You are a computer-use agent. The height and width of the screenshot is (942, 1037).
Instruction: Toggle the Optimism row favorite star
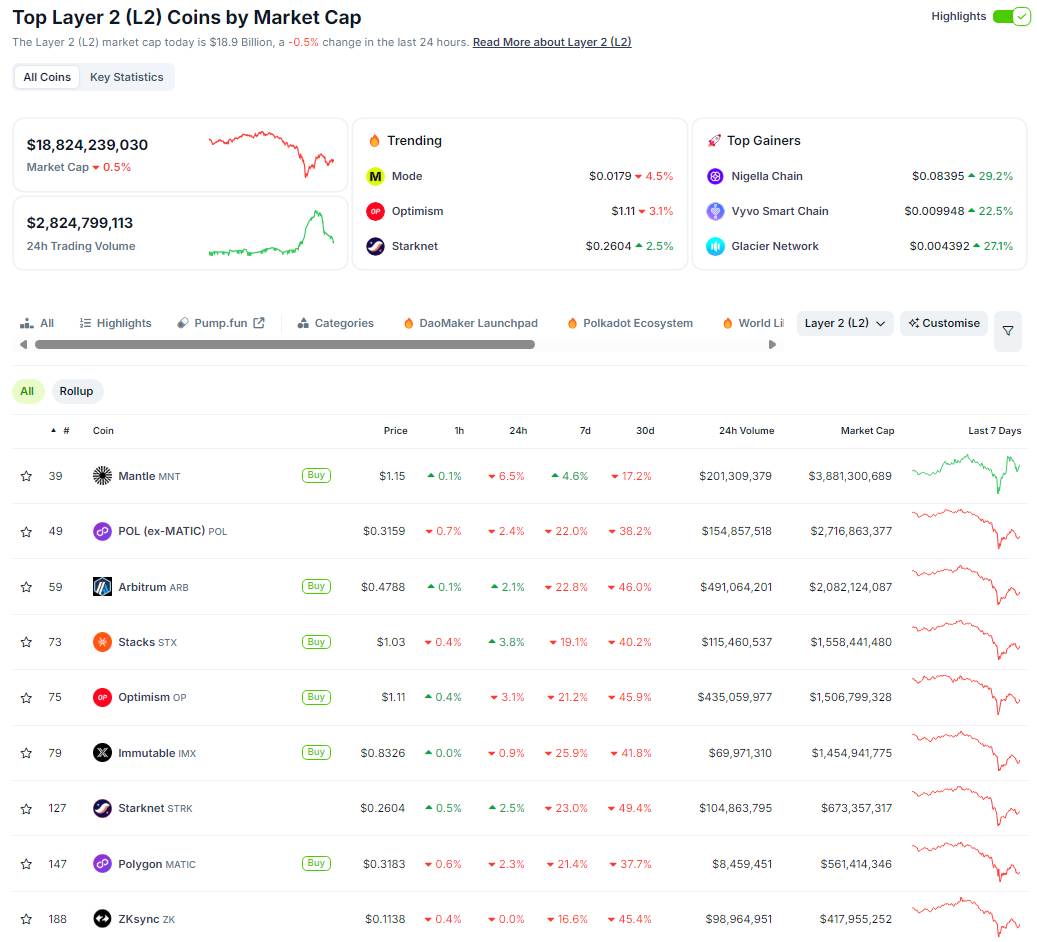[x=26, y=697]
